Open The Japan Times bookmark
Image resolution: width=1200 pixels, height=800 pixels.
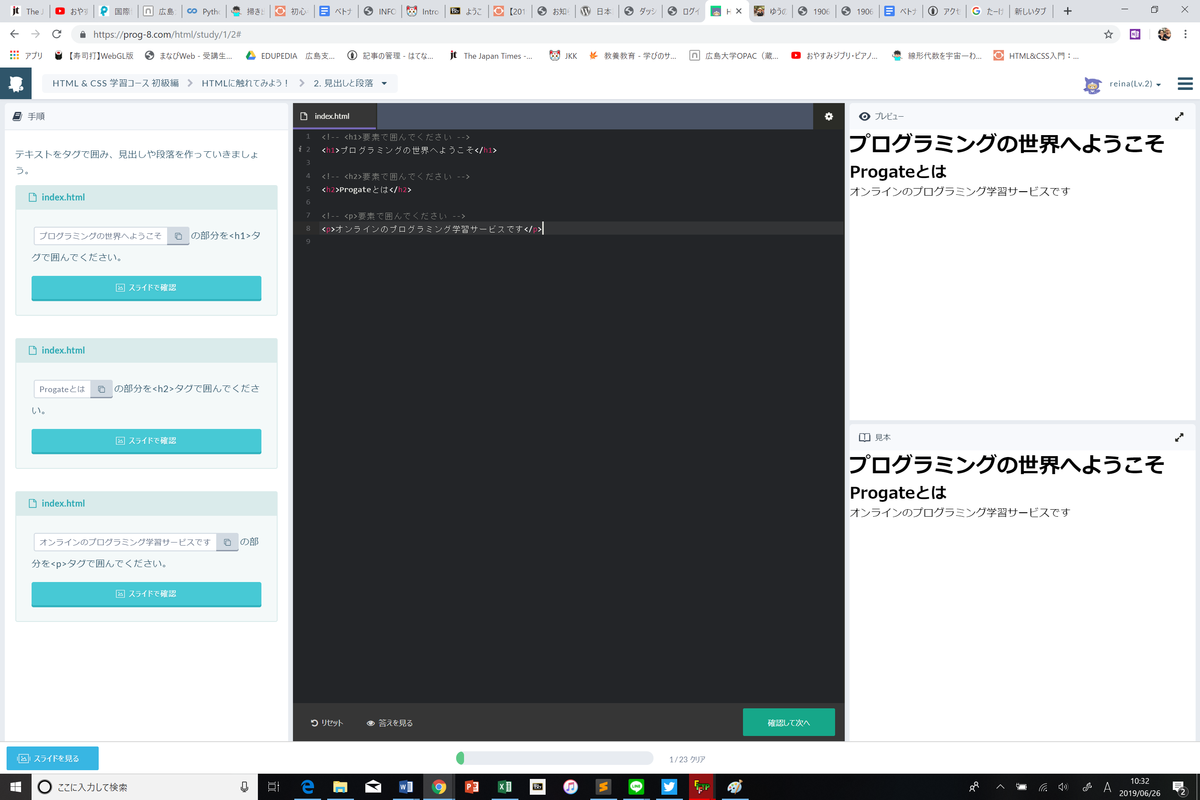[491, 56]
